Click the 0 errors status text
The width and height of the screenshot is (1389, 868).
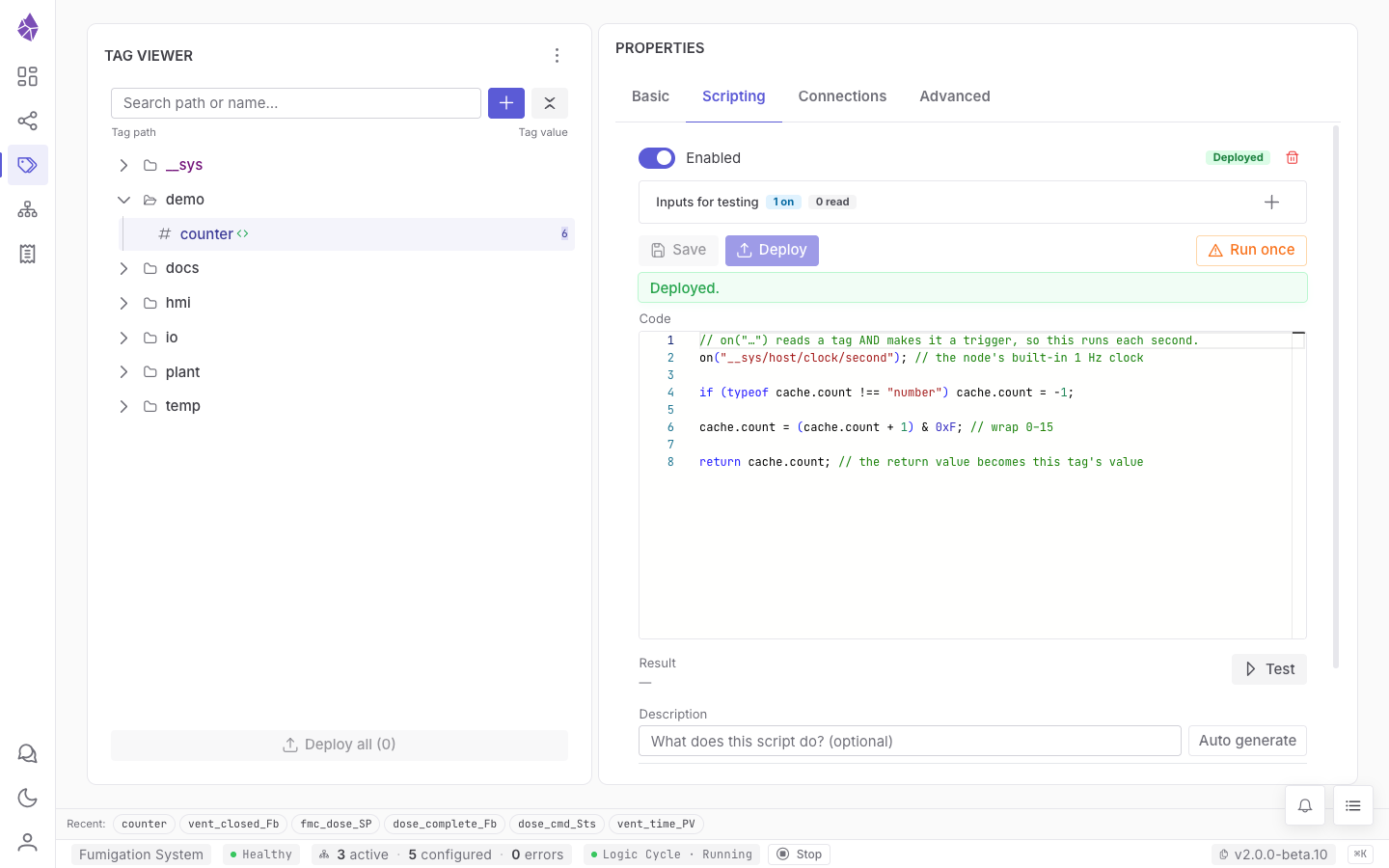537,854
